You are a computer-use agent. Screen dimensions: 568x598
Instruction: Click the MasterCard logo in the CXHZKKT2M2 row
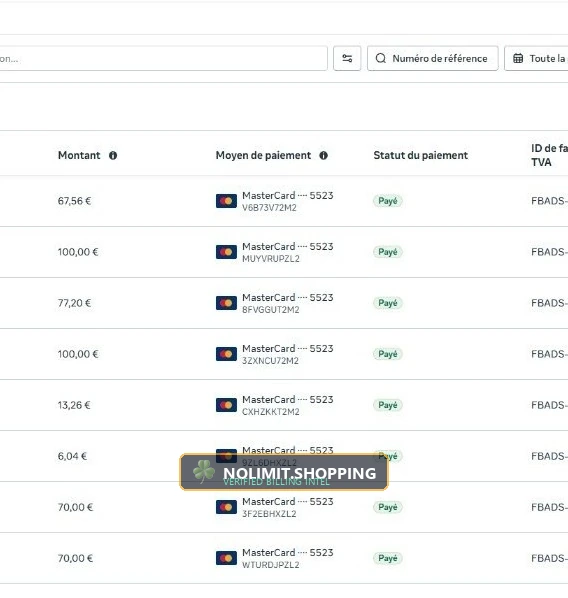226,405
